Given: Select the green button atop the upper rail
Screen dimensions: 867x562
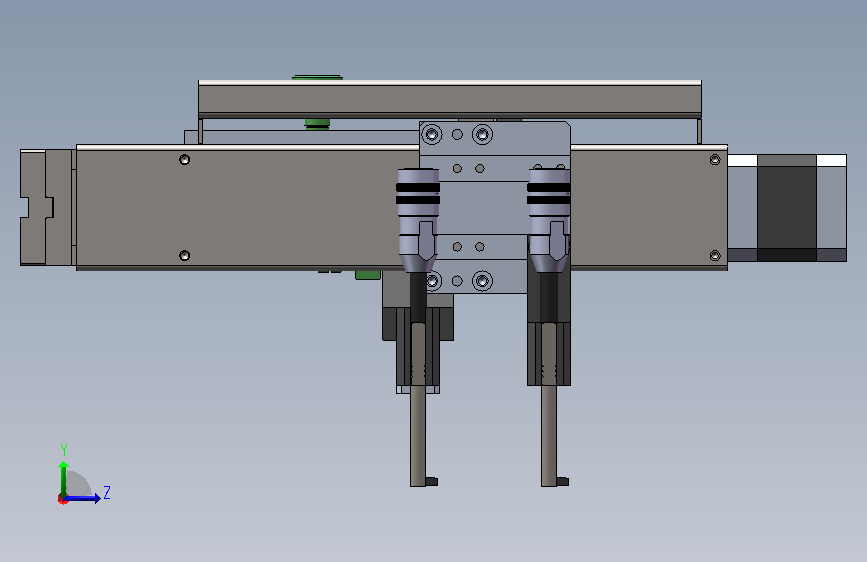Looking at the screenshot, I should [x=317, y=77].
